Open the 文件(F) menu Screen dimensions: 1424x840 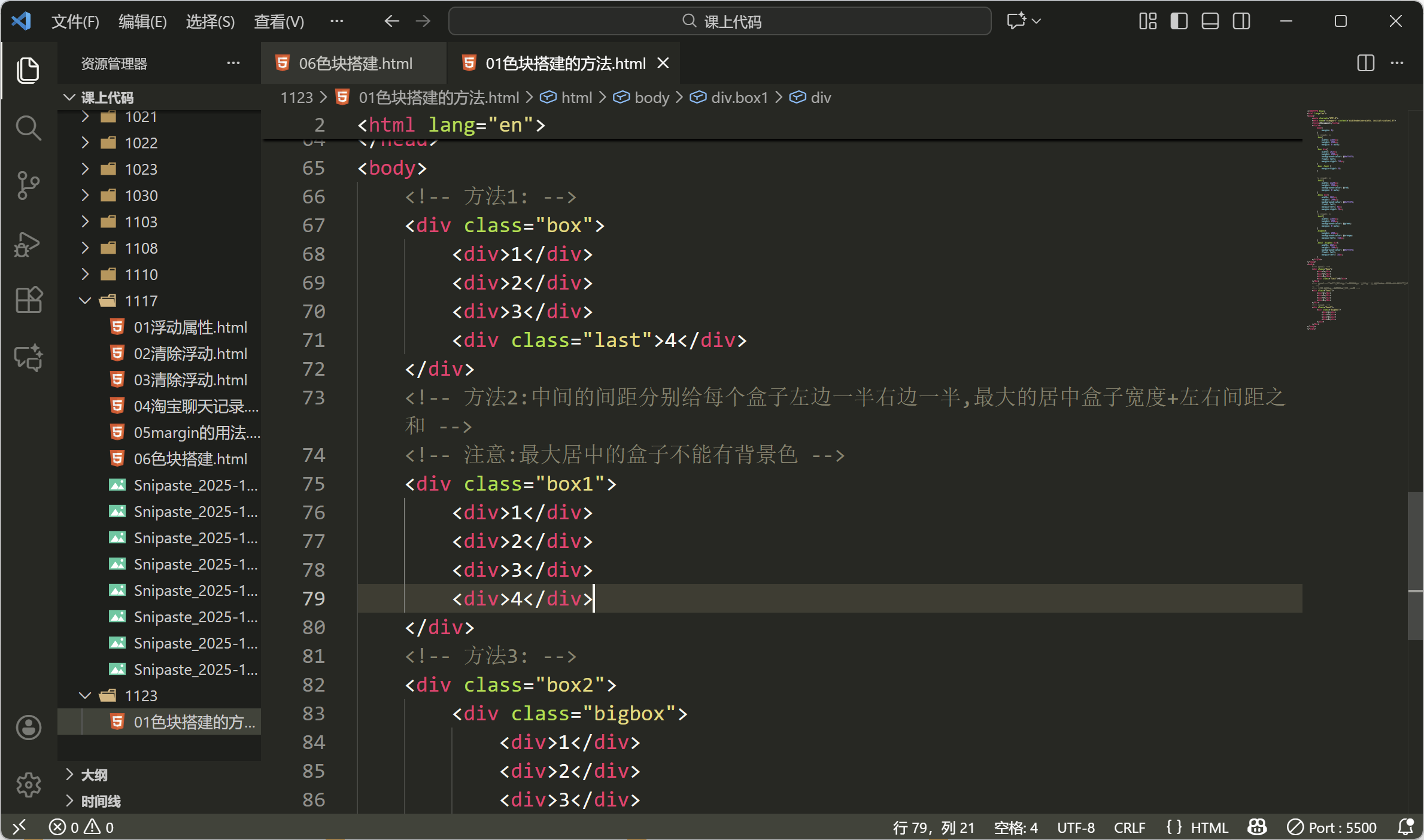click(x=75, y=22)
